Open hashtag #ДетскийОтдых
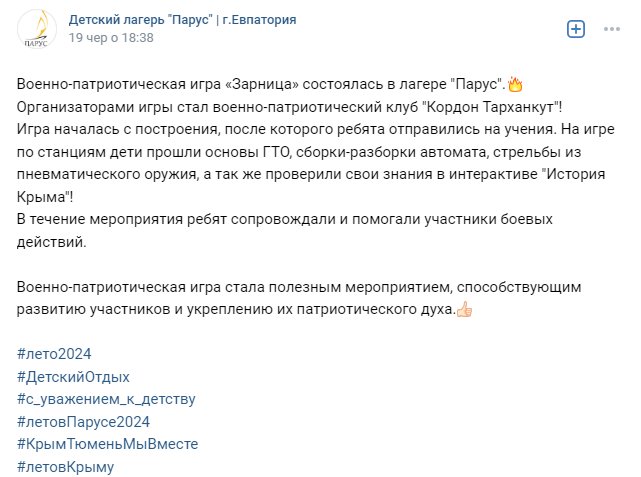Viewport: 641px width, 477px height. [x=73, y=376]
